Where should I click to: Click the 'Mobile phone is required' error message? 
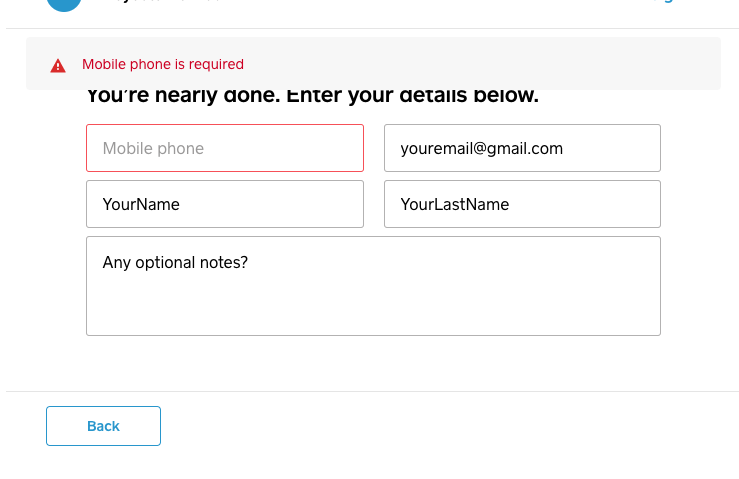tap(163, 64)
